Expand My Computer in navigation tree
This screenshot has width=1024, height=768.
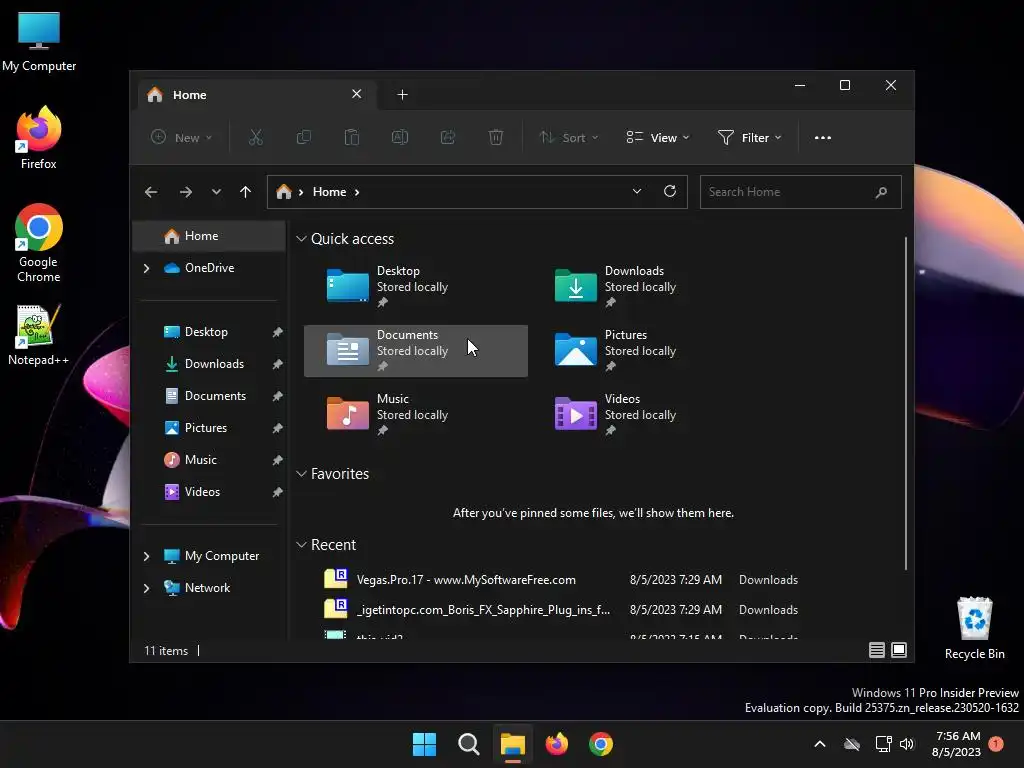pos(146,556)
